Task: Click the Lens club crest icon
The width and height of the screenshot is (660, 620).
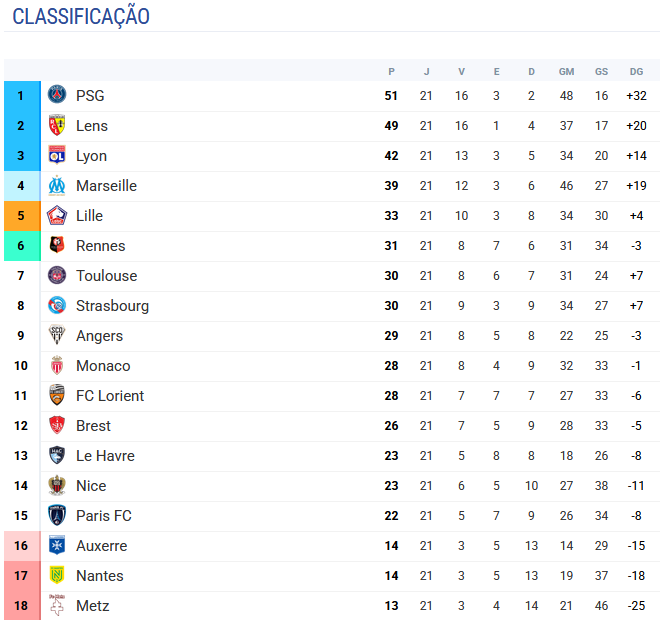Action: pyautogui.click(x=57, y=126)
